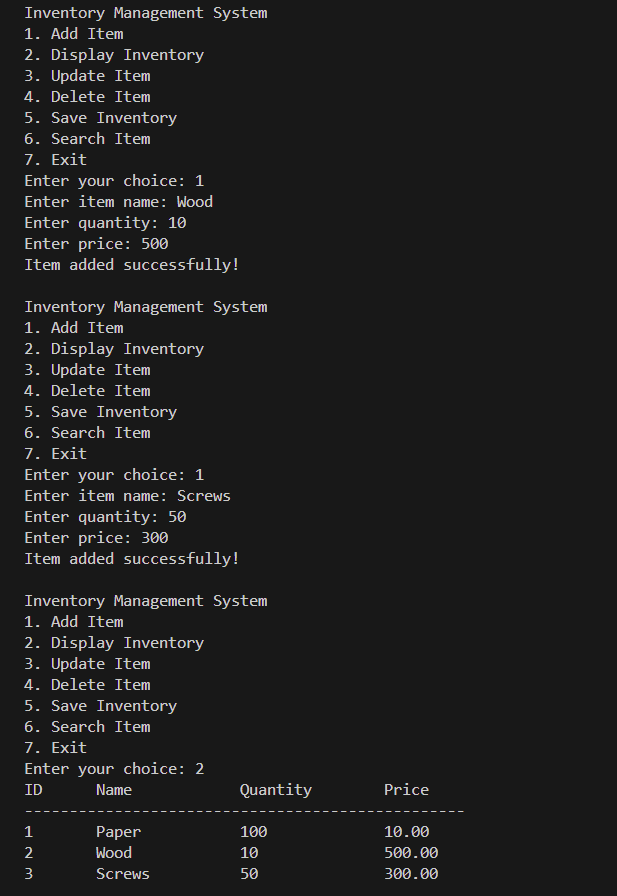This screenshot has height=896, width=617.
Task: Click the "Enter quantity: 50" prompt line
Action: [105, 517]
